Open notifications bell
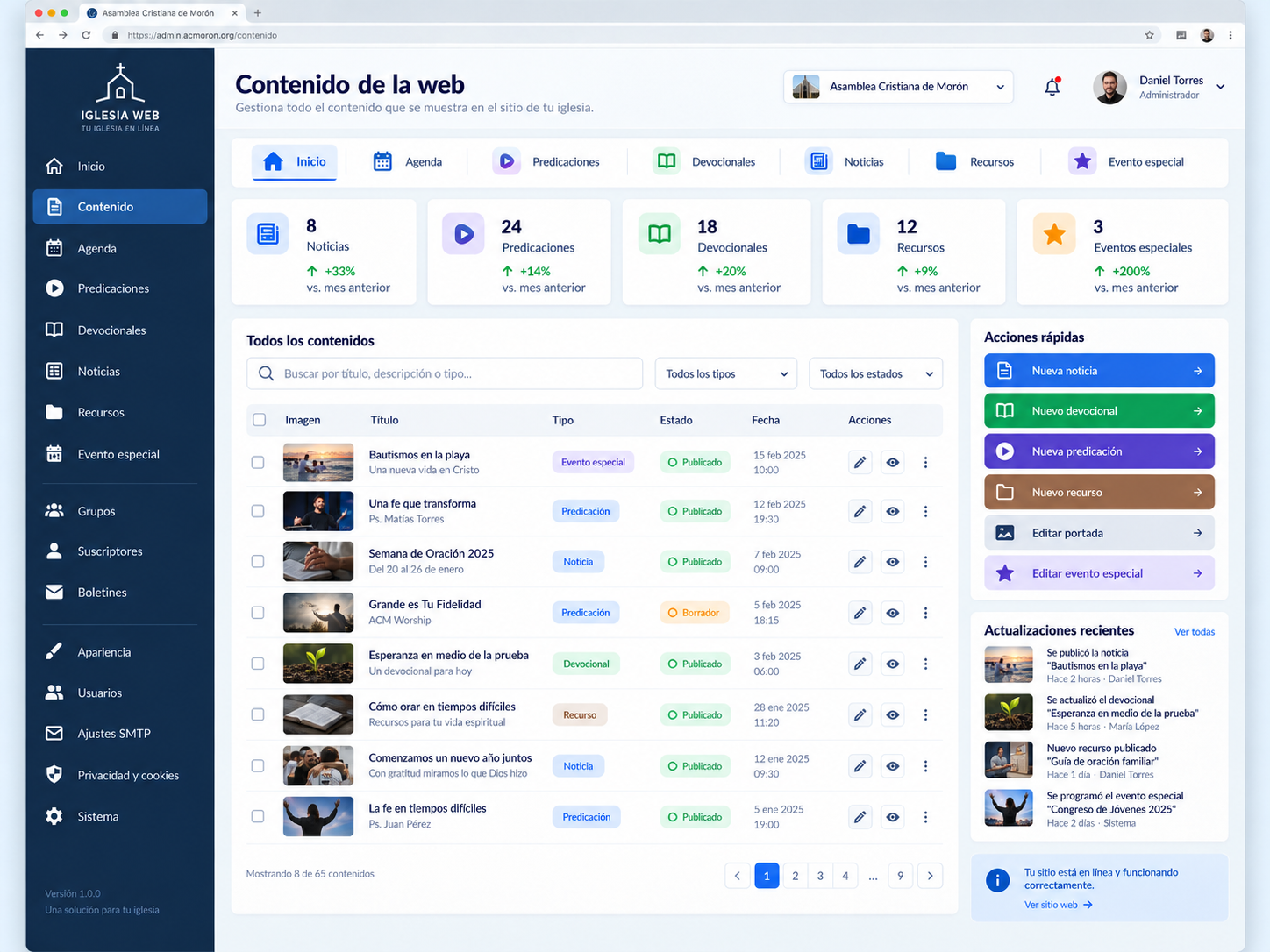The height and width of the screenshot is (952, 1270). 1052,86
